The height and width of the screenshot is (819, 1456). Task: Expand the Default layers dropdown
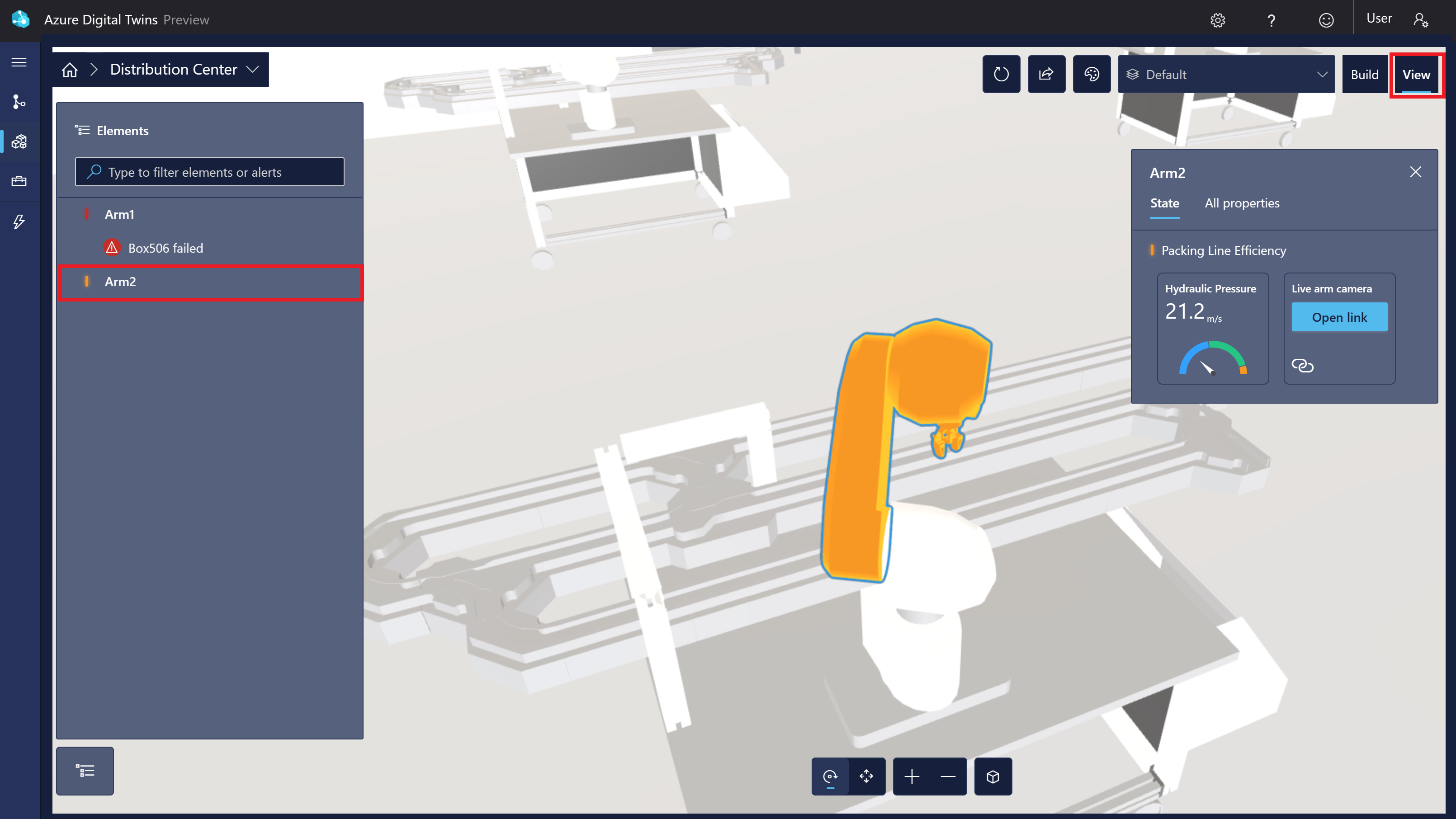1226,74
